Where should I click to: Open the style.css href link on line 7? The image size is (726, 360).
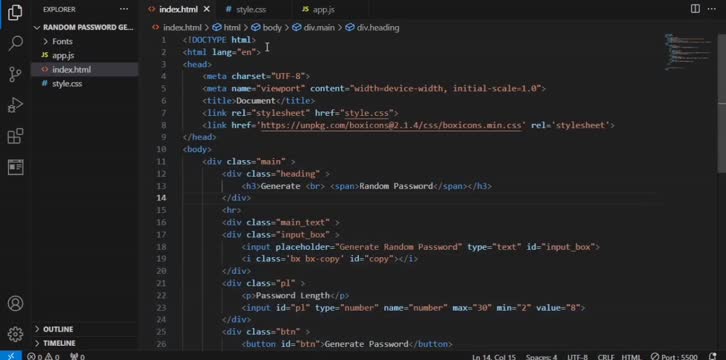tap(368, 113)
